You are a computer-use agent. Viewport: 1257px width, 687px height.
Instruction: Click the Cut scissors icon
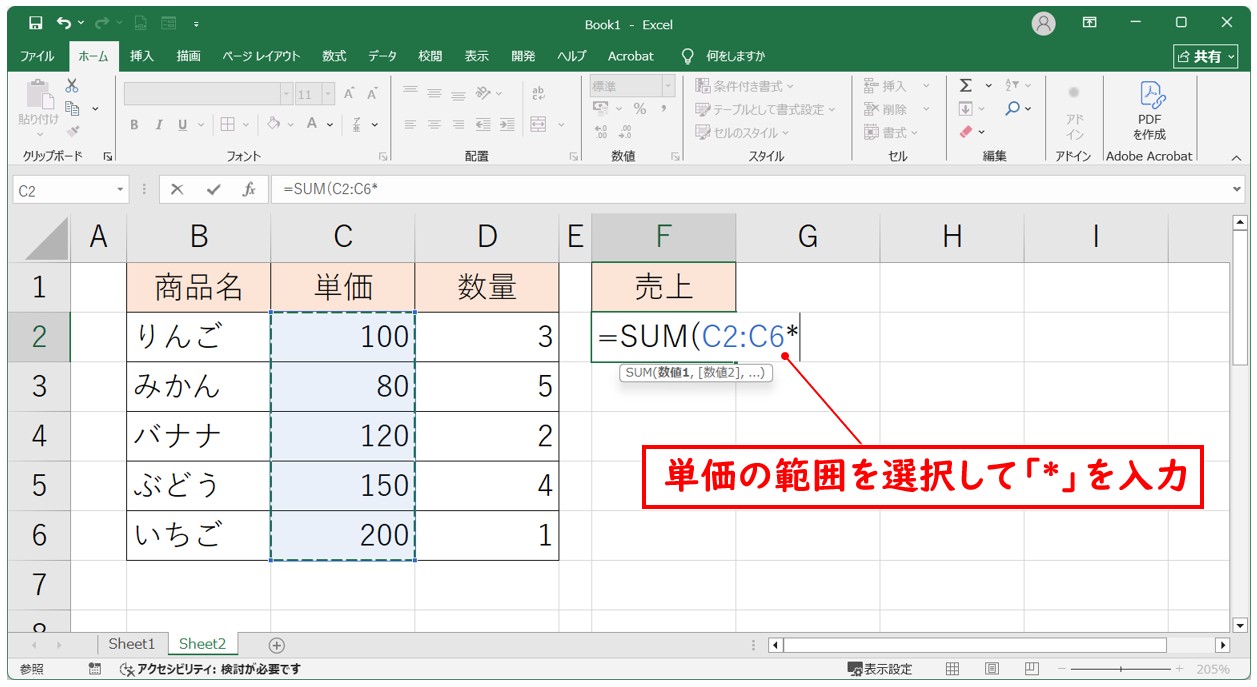(x=72, y=86)
